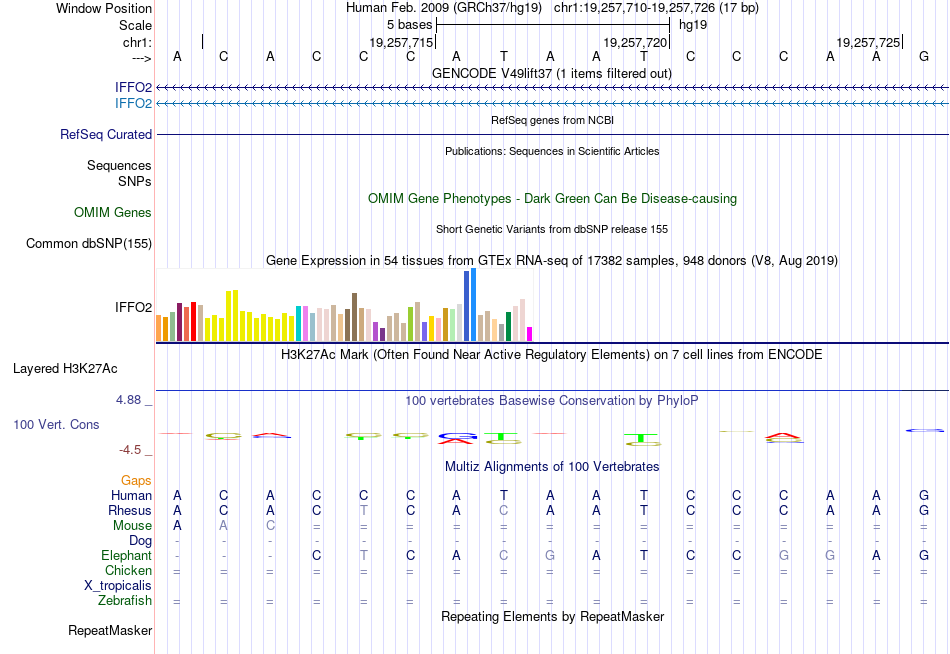The image size is (950, 654).
Task: Click the X_tropicalis species row label
Action: [x=118, y=586]
